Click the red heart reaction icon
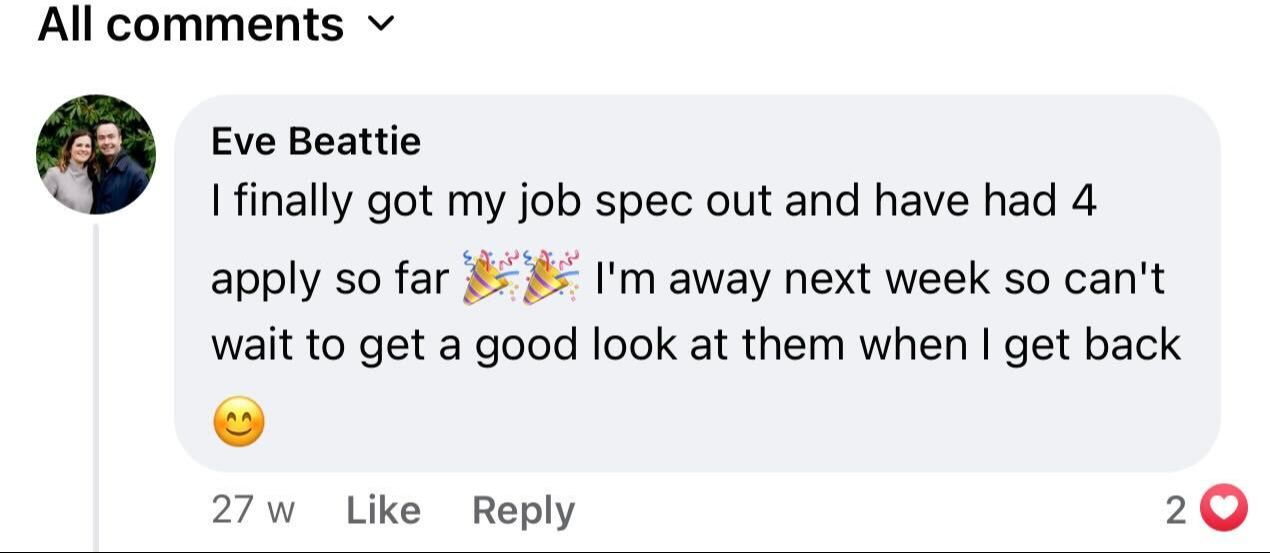Viewport: 1270px width, 553px height. pos(1223,510)
